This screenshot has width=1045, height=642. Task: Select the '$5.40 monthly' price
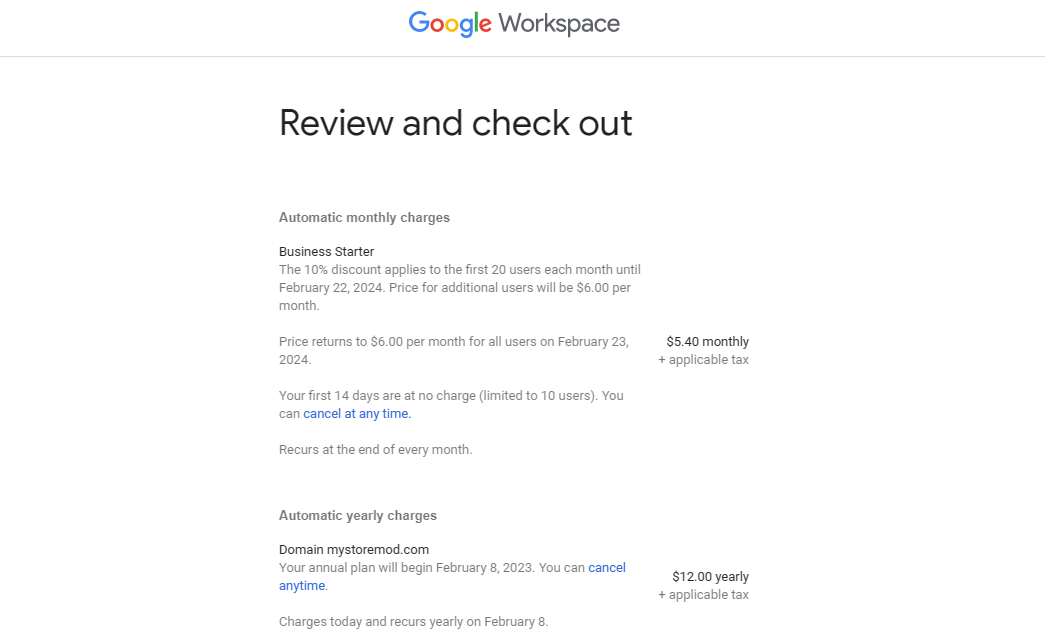[x=707, y=341]
